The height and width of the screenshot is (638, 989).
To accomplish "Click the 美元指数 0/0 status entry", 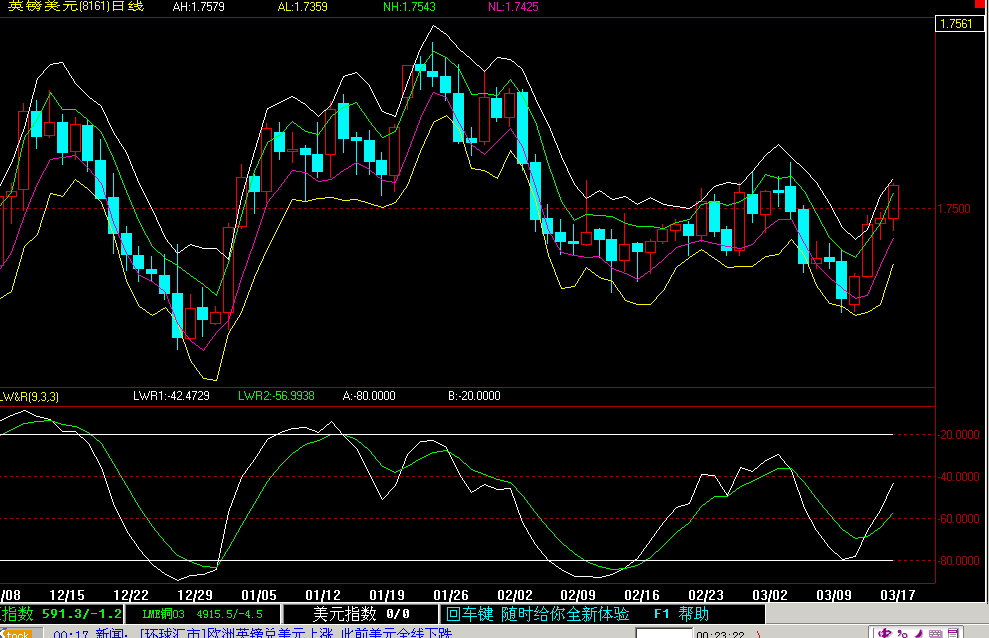I will click(x=361, y=614).
